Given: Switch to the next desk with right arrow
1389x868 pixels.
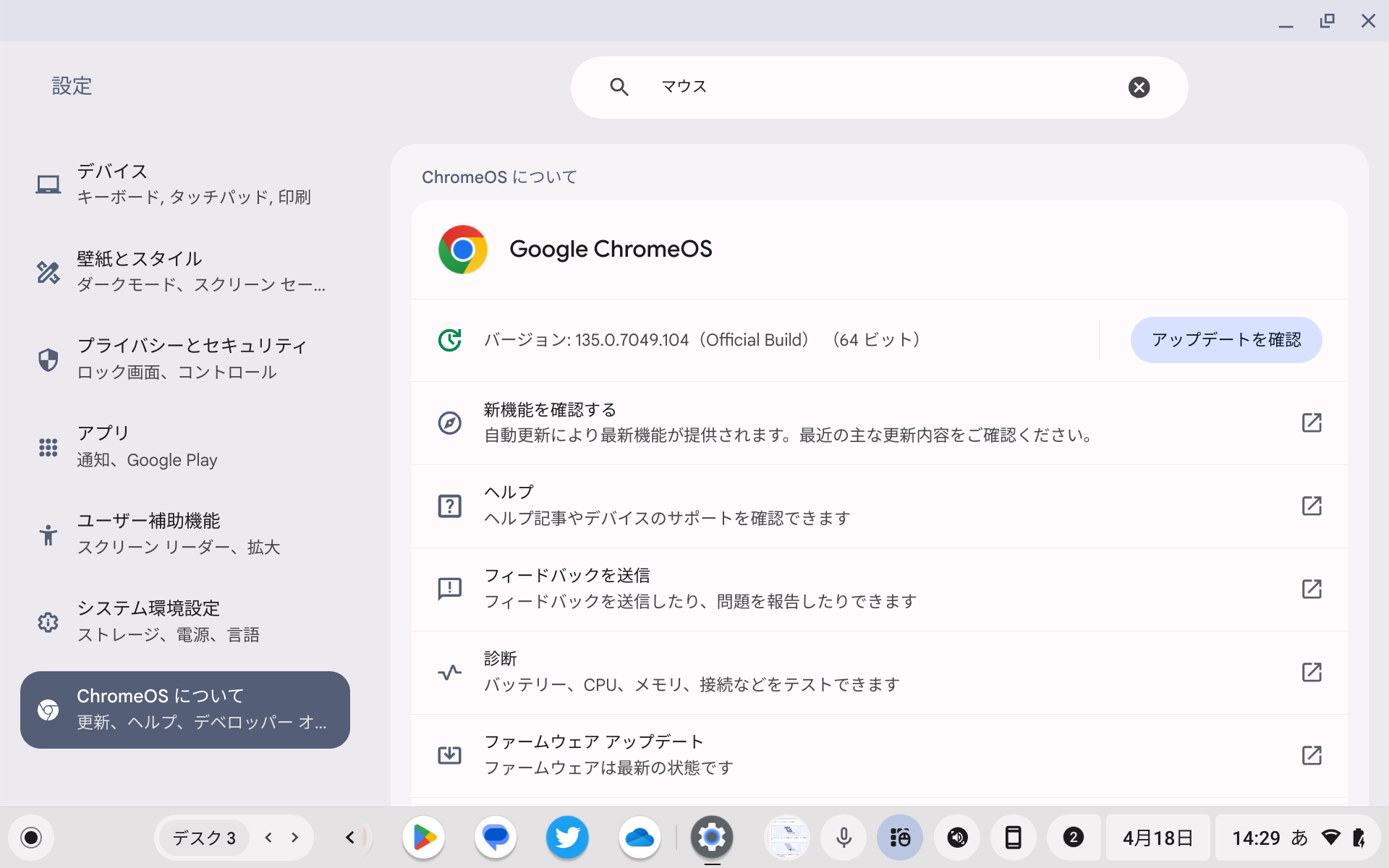Looking at the screenshot, I should point(294,837).
